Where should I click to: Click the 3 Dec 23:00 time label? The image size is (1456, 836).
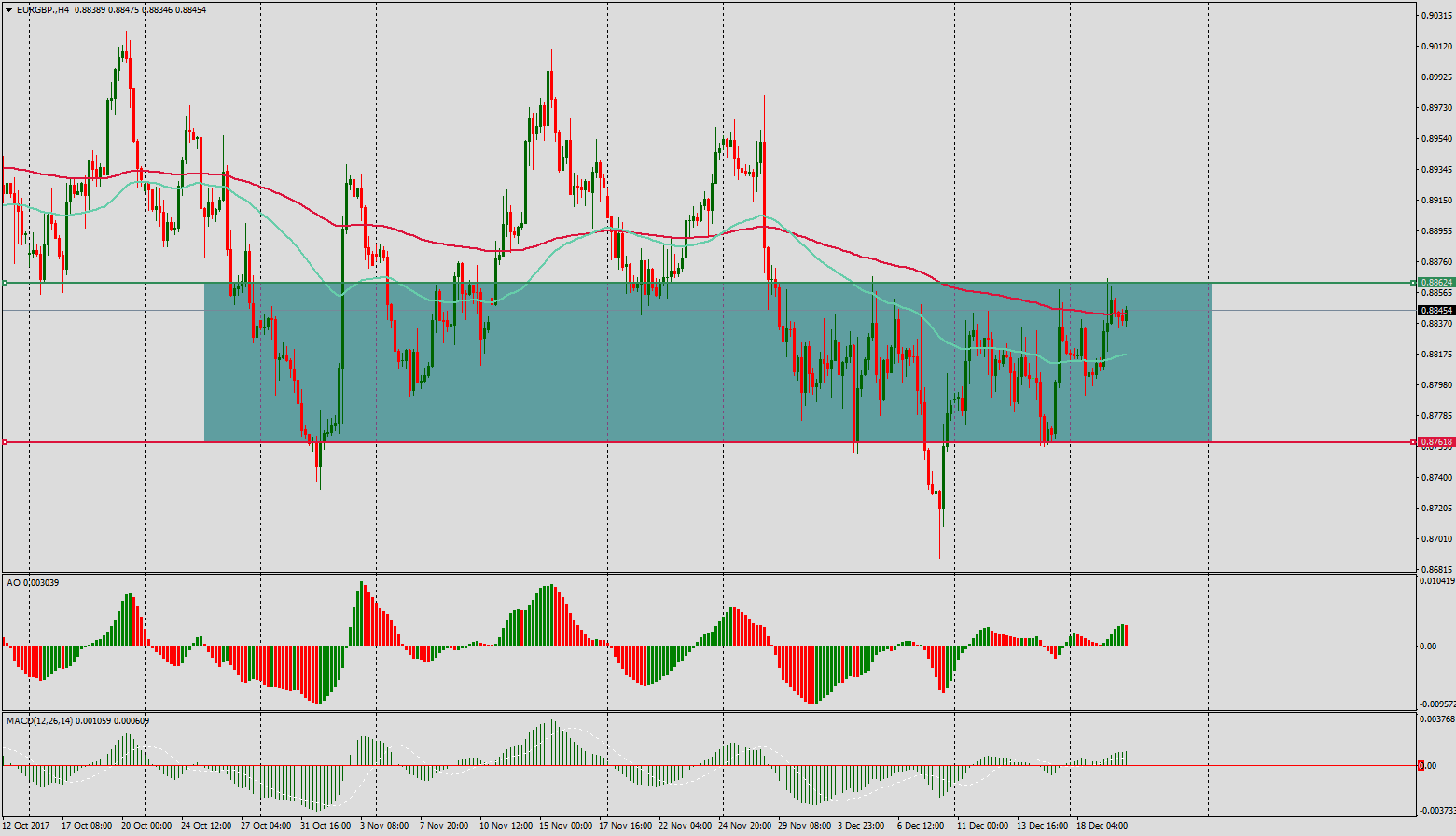(x=860, y=826)
